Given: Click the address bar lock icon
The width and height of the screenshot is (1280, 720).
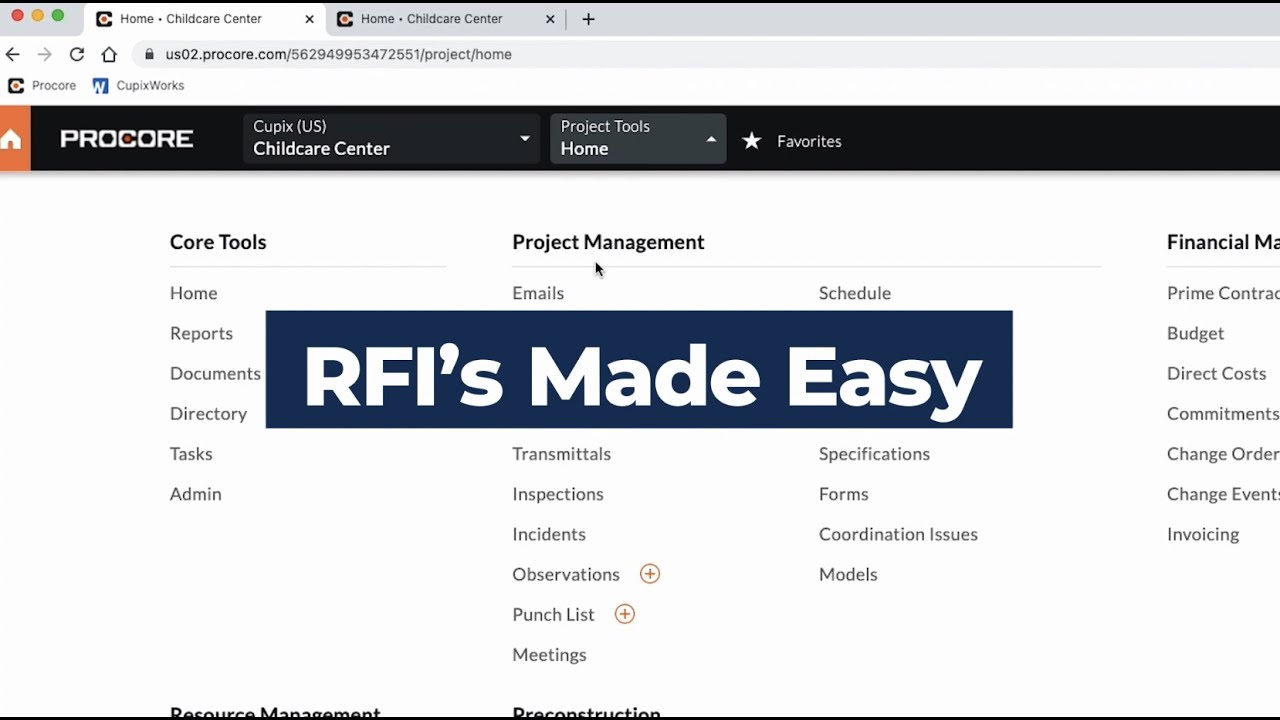Looking at the screenshot, I should coord(149,54).
